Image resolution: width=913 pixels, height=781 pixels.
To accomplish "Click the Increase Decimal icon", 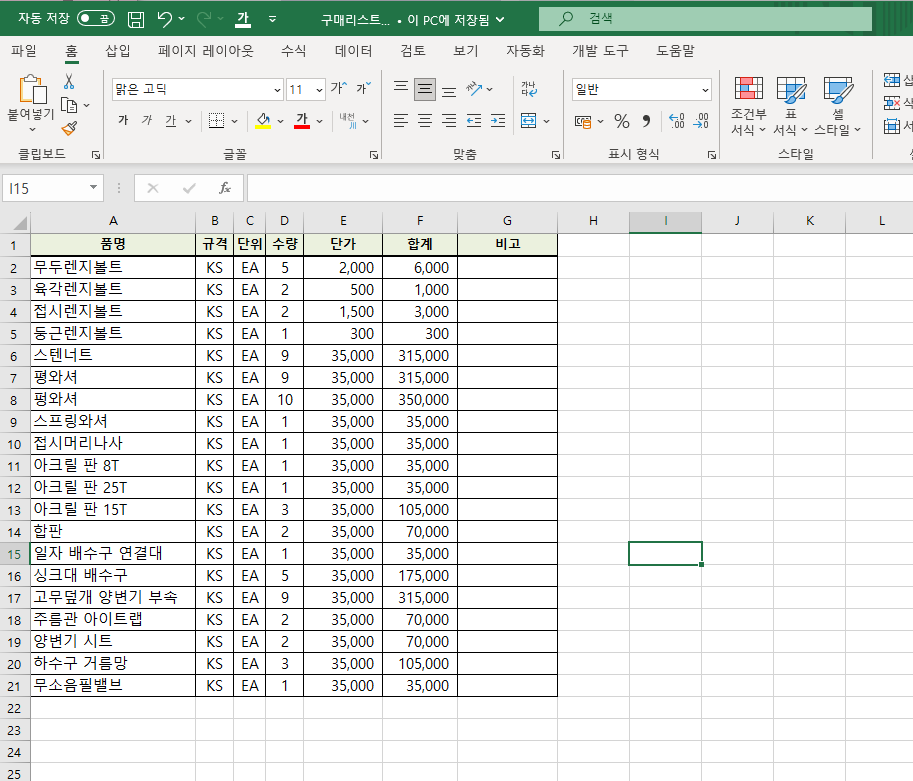I will pyautogui.click(x=676, y=121).
